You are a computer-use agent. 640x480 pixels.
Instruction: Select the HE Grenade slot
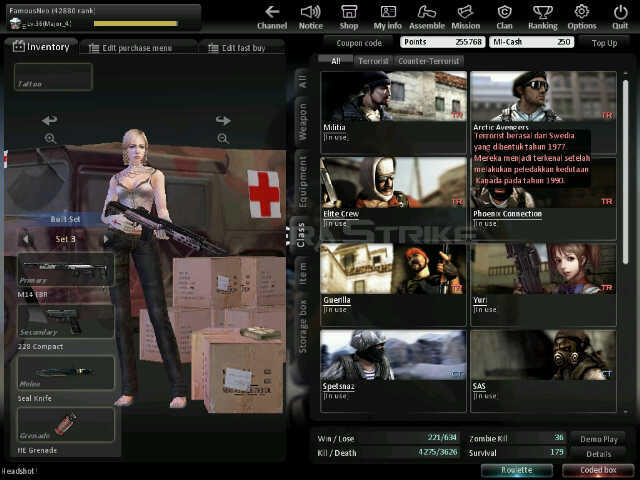(66, 425)
